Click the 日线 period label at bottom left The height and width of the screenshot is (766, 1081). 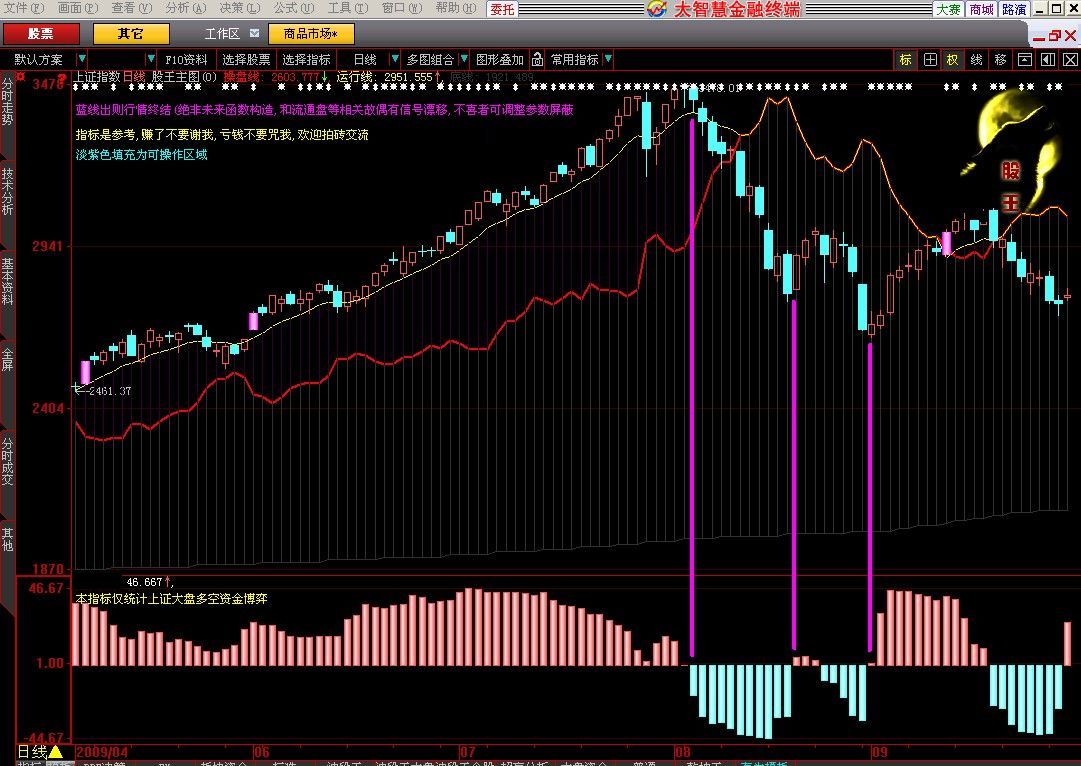click(32, 752)
